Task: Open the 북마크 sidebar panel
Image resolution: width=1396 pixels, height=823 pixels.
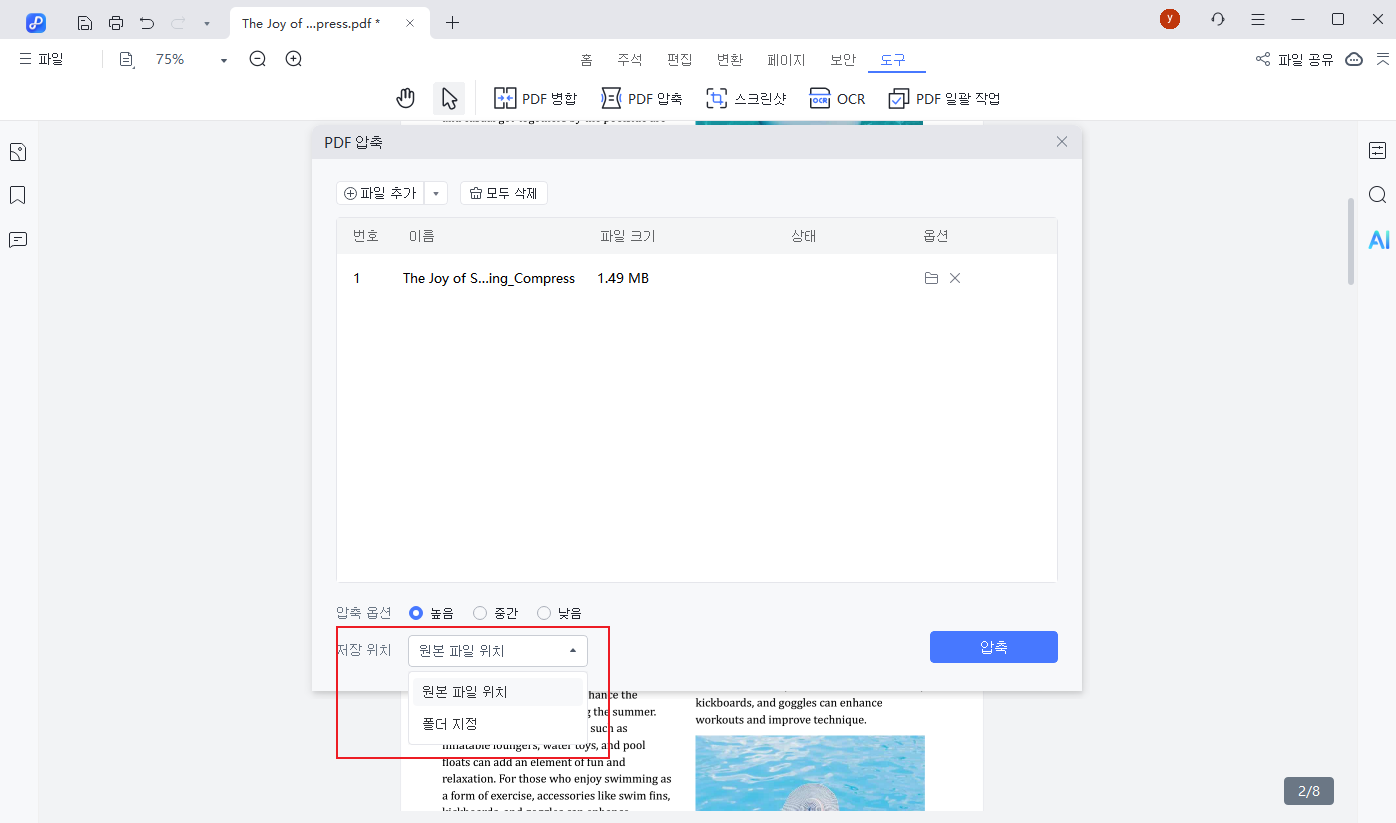Action: click(x=16, y=195)
